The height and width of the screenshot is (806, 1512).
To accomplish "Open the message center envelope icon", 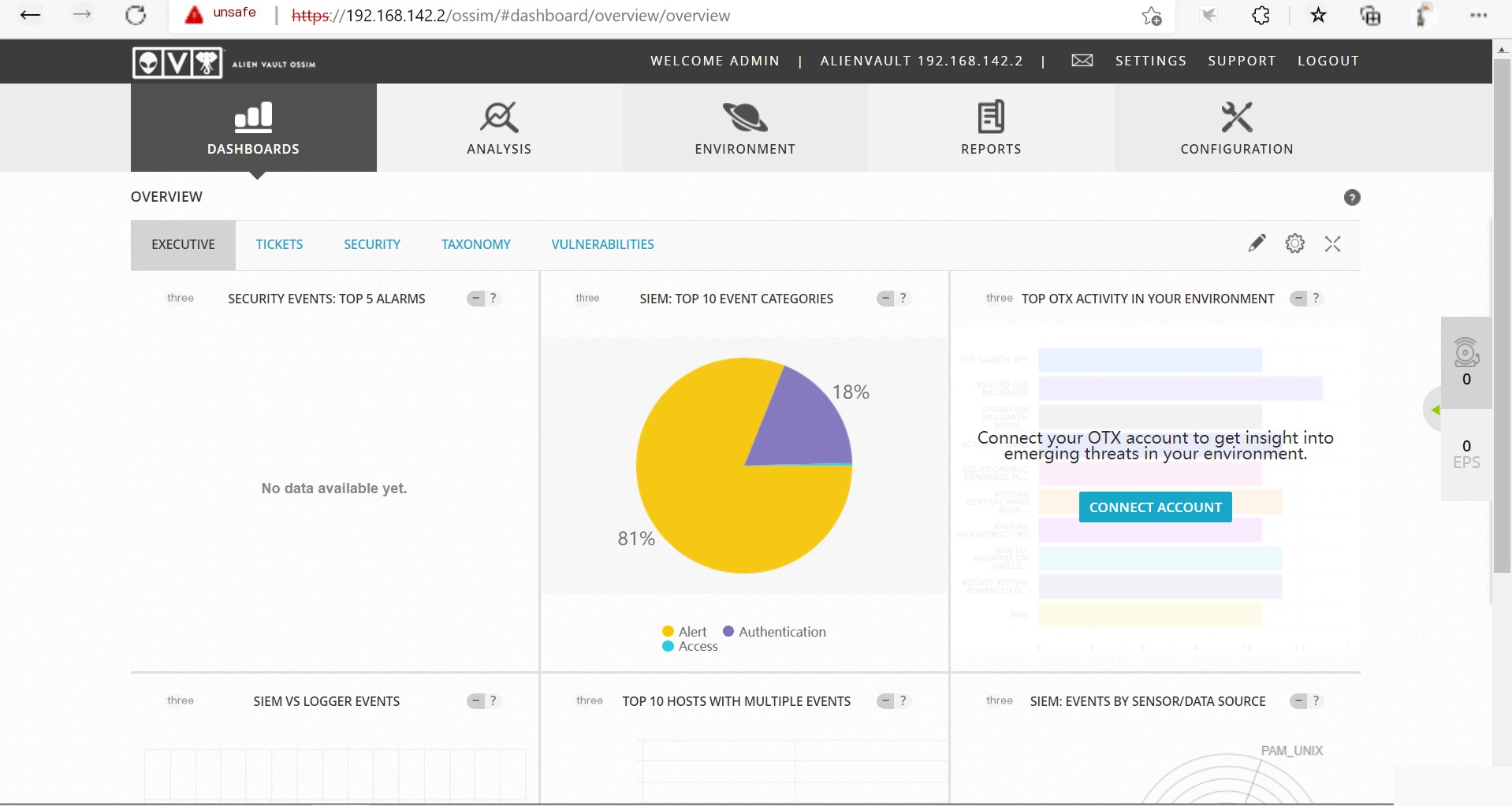I will pos(1082,61).
